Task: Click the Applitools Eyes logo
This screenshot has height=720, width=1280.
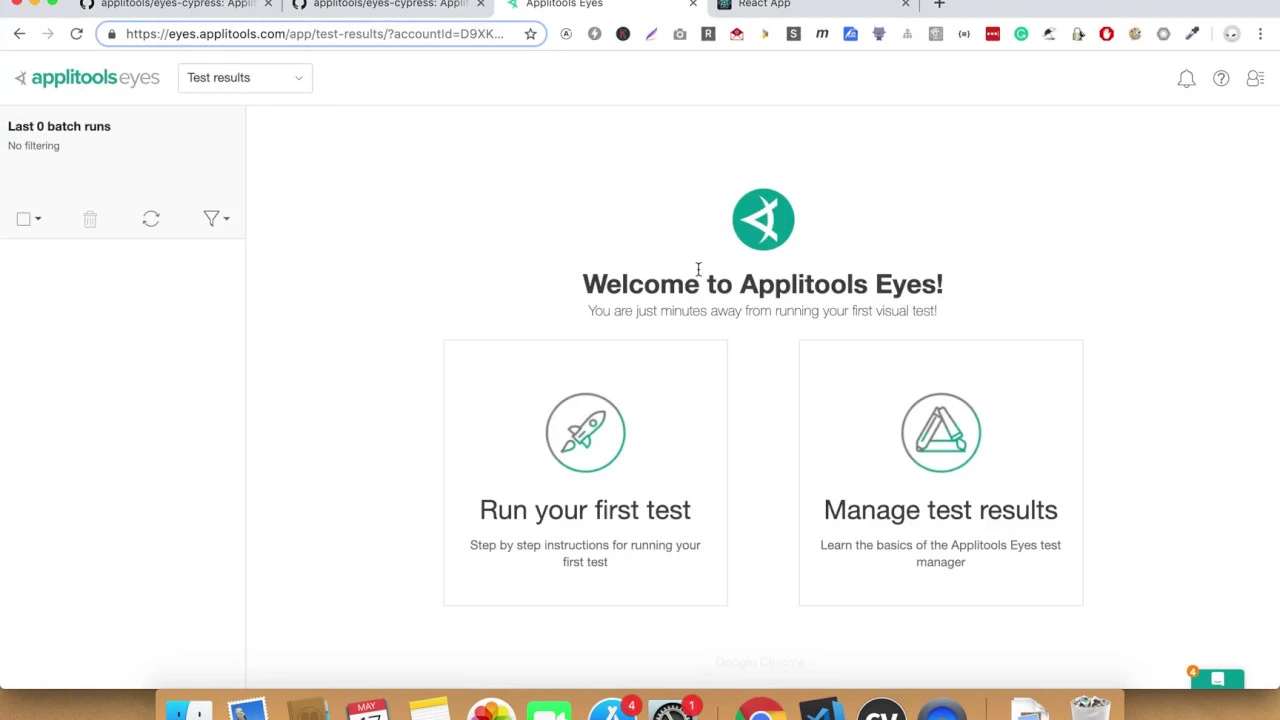Action: coord(87,78)
